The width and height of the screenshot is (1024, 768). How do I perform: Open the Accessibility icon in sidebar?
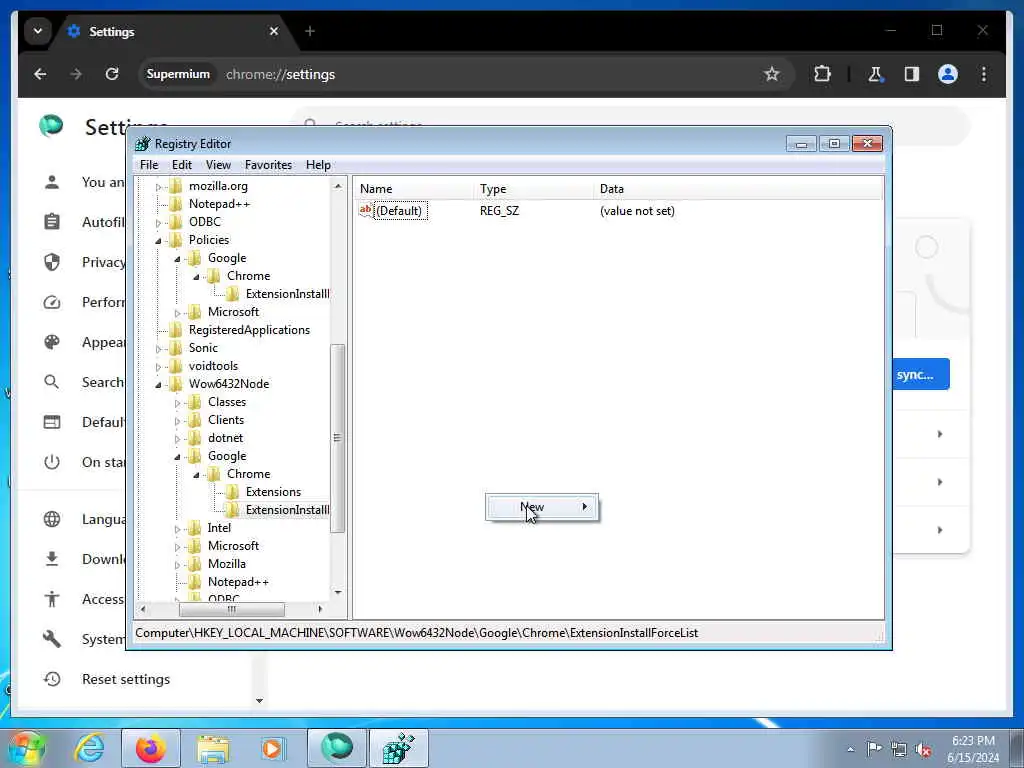pyautogui.click(x=52, y=599)
